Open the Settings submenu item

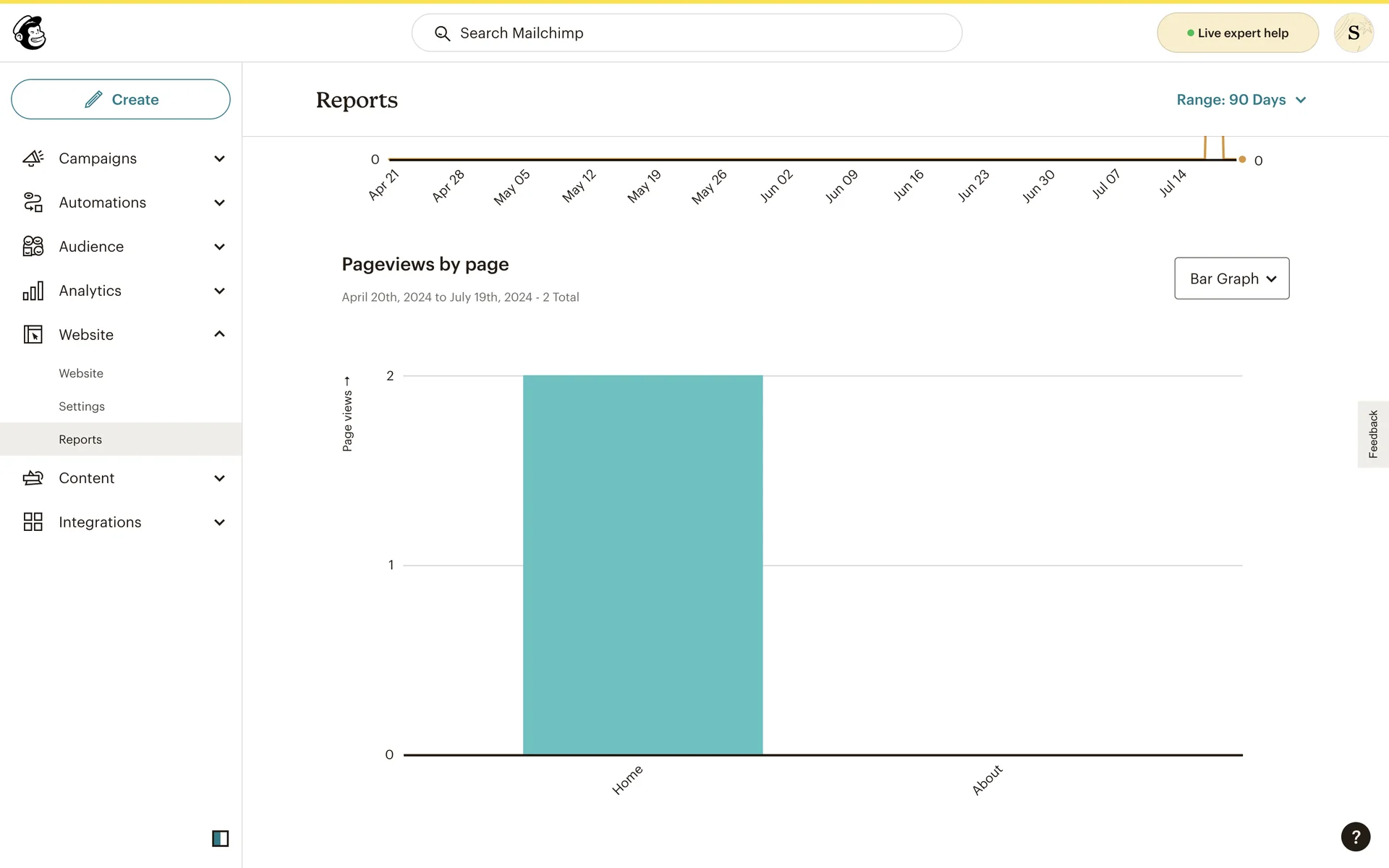[82, 407]
